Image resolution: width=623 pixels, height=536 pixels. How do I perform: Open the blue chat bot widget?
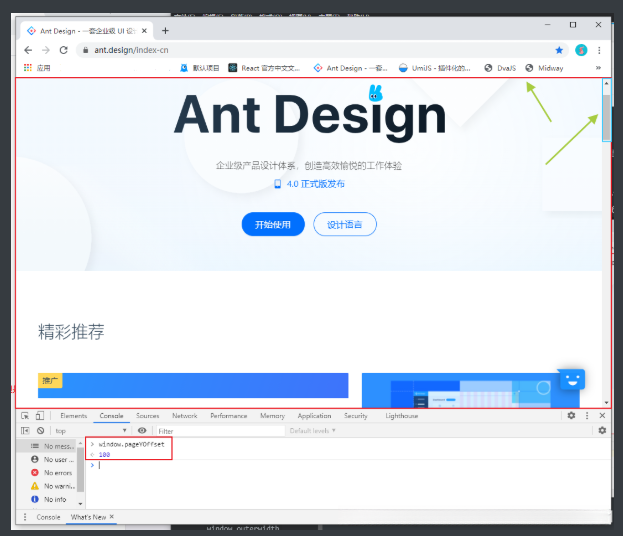click(572, 379)
